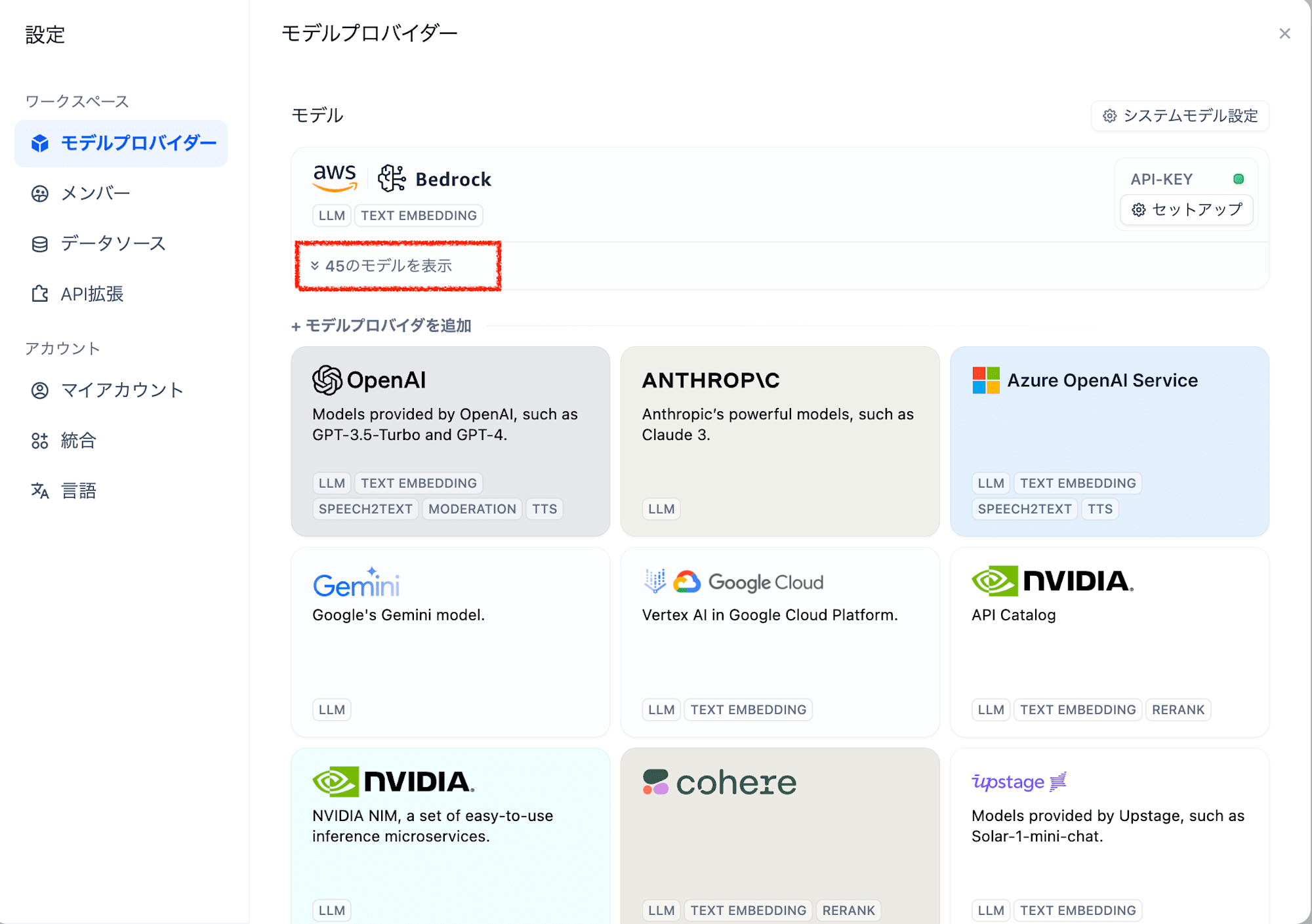Select the Anthropic provider card
This screenshot has width=1312, height=924.
pyautogui.click(x=780, y=441)
